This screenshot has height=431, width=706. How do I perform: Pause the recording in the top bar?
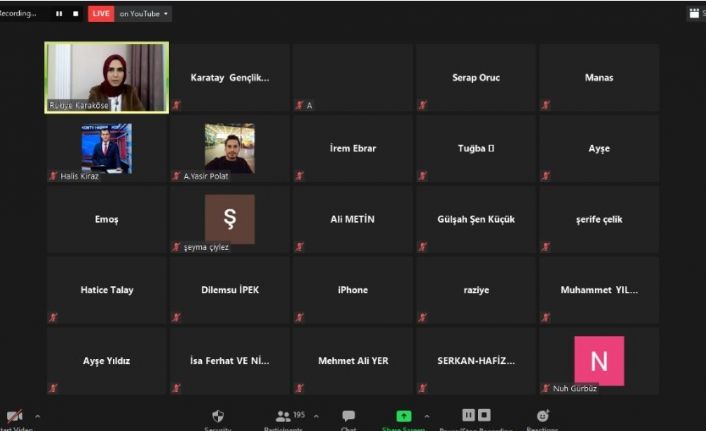(59, 14)
